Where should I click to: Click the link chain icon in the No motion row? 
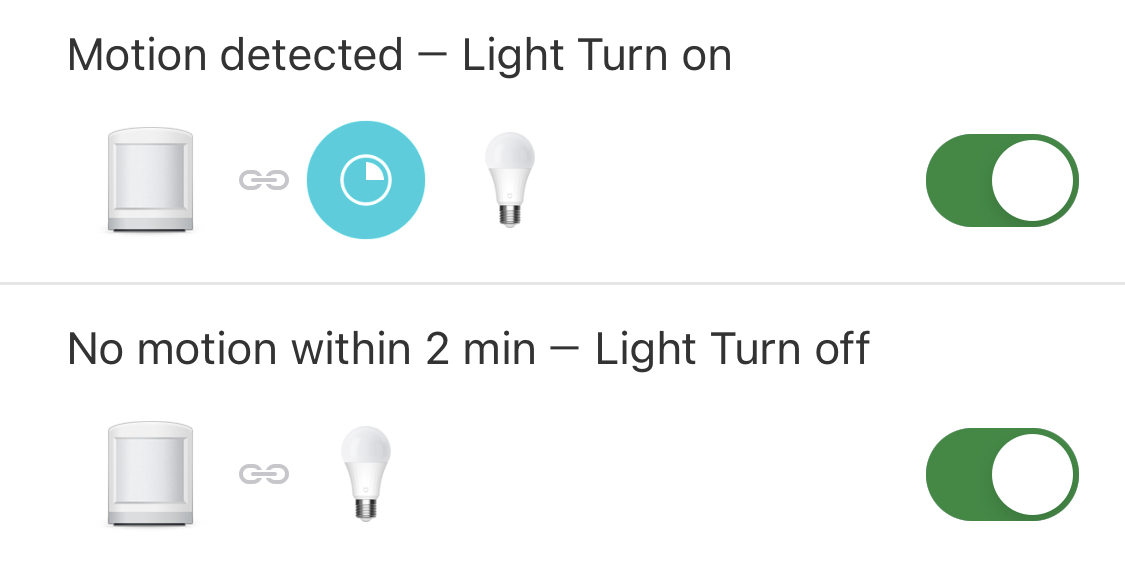(263, 474)
